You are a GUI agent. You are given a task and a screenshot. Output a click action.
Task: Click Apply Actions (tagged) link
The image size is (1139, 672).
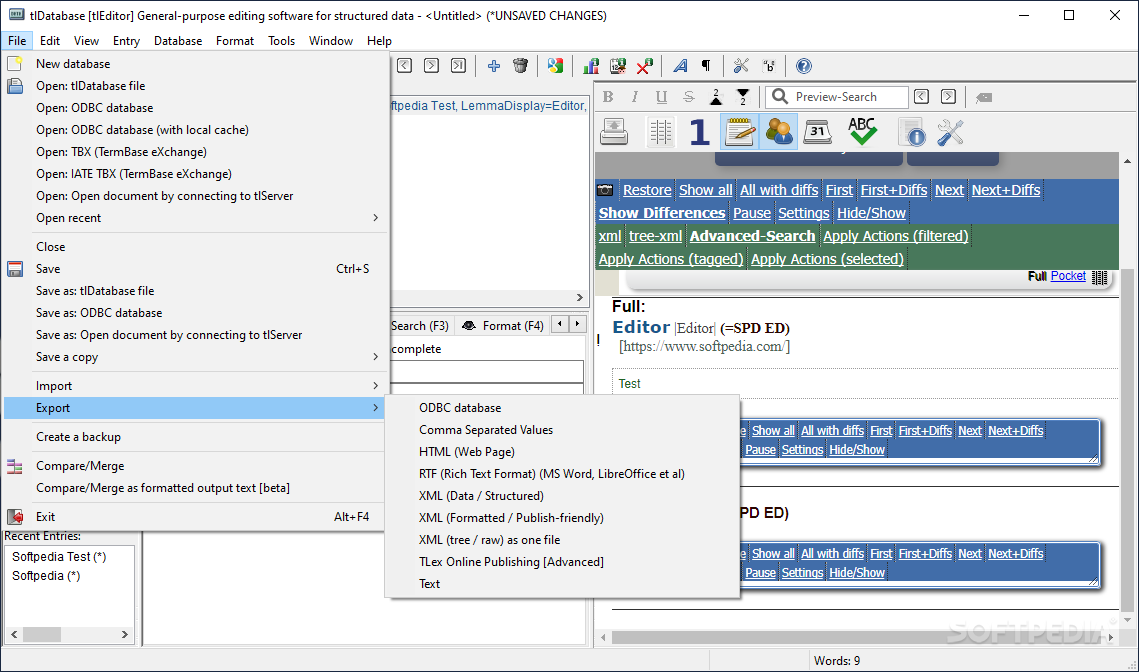[x=671, y=259]
